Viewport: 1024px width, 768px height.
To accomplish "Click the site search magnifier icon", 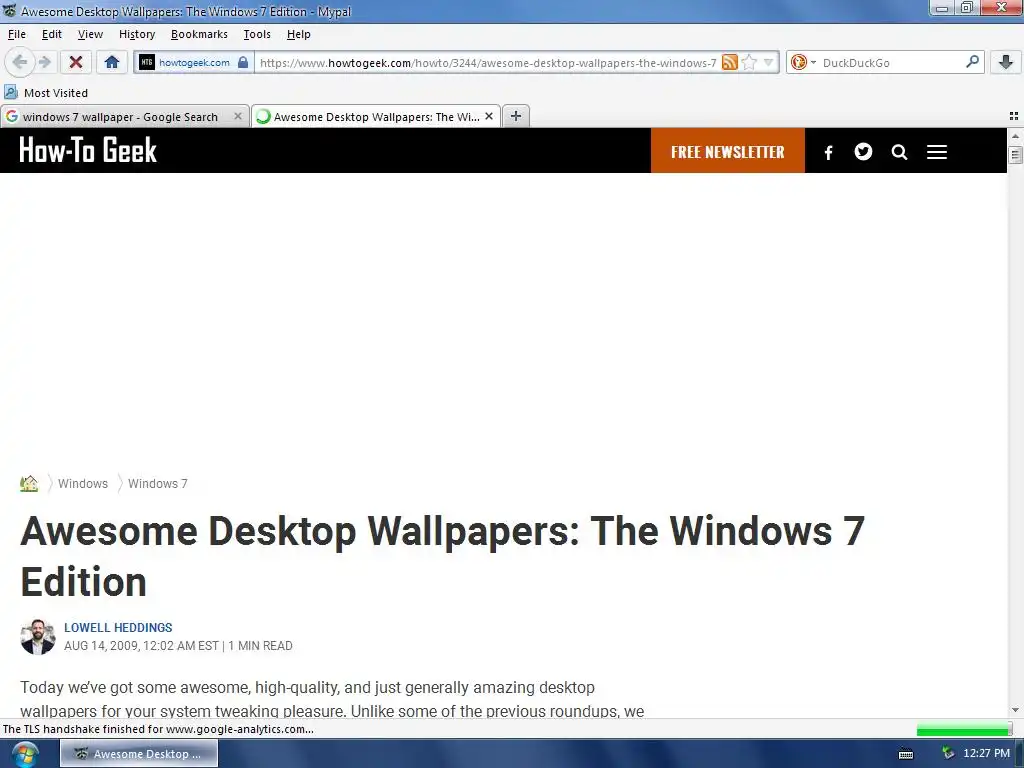I will 899,152.
